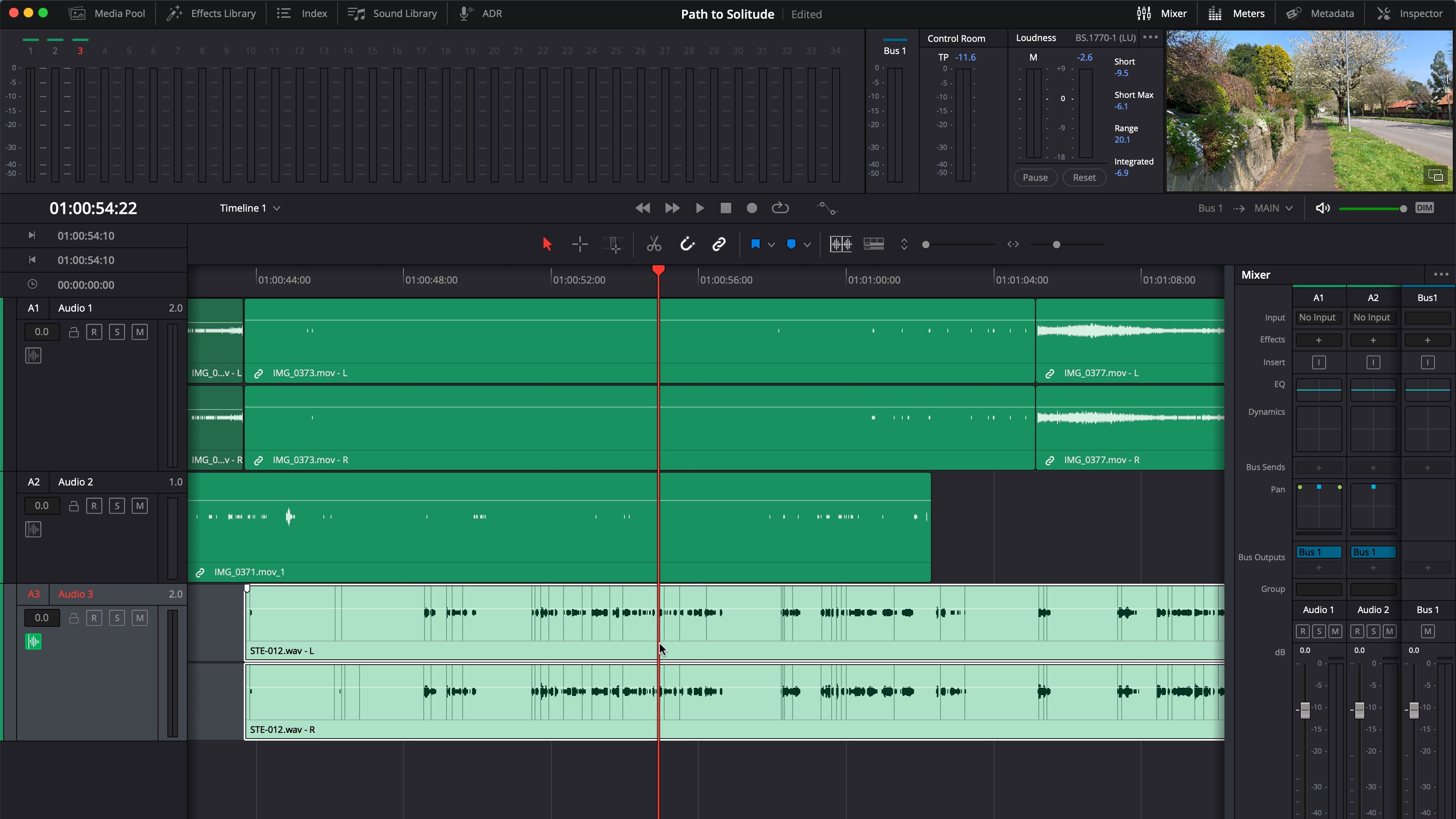Toggle timeline snapping magnet
The width and height of the screenshot is (1456, 819).
(x=687, y=244)
